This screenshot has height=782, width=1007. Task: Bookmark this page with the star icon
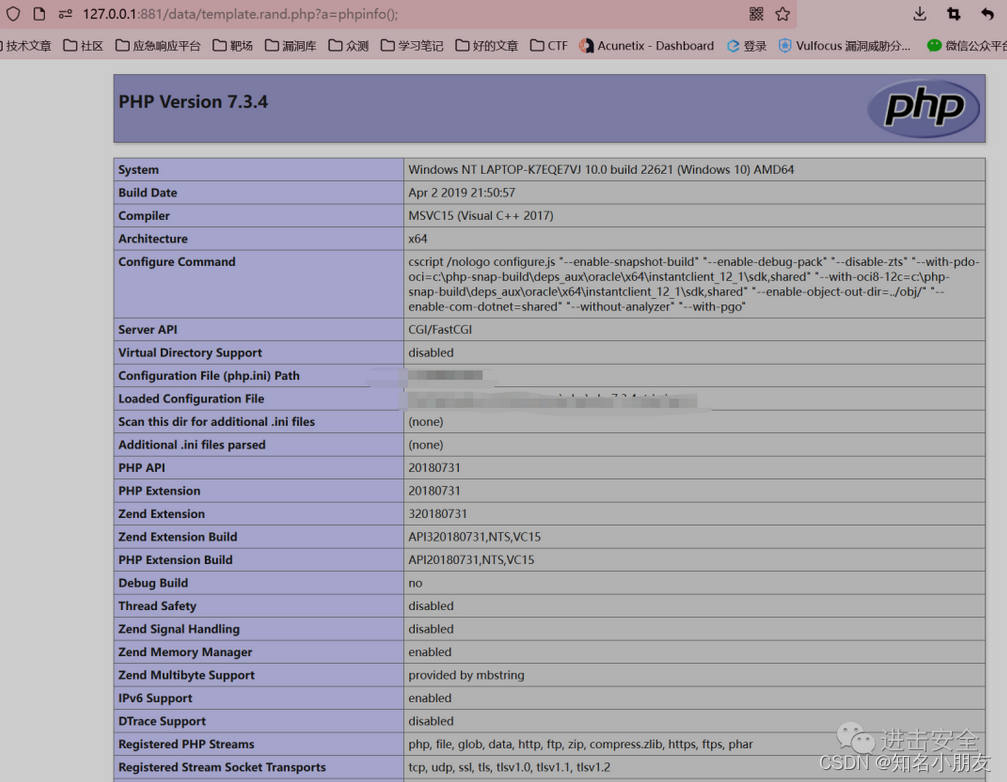(782, 13)
